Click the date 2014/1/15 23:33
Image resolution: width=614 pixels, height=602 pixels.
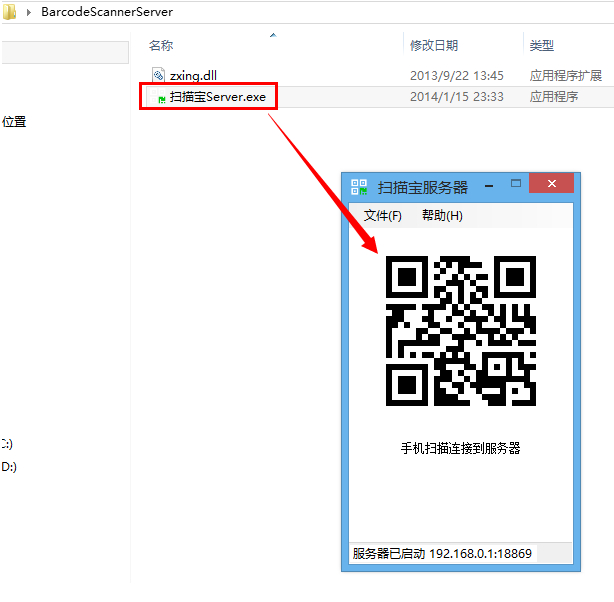tap(457, 97)
